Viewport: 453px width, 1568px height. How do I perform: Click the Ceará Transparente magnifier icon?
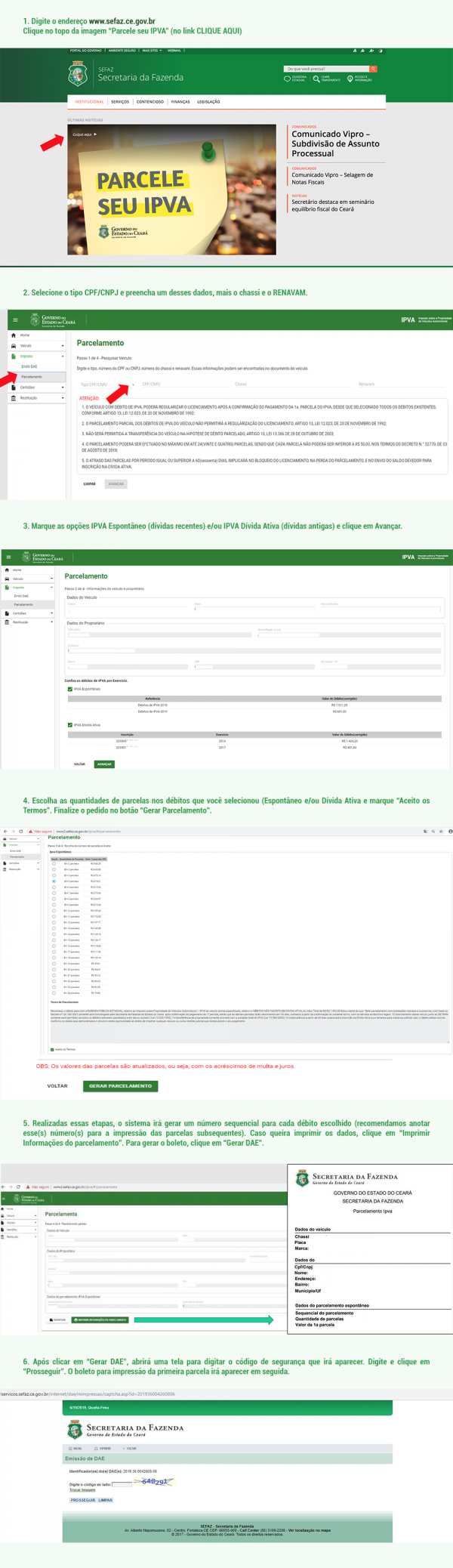pyautogui.click(x=316, y=79)
